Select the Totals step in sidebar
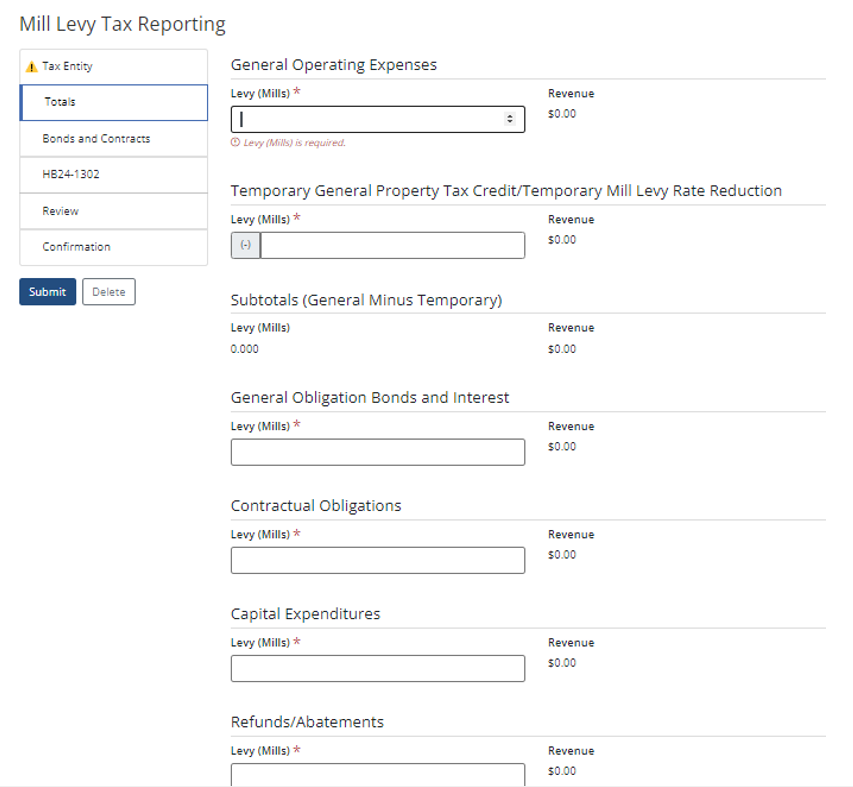Screen dimensions: 853x787 (x=58, y=102)
